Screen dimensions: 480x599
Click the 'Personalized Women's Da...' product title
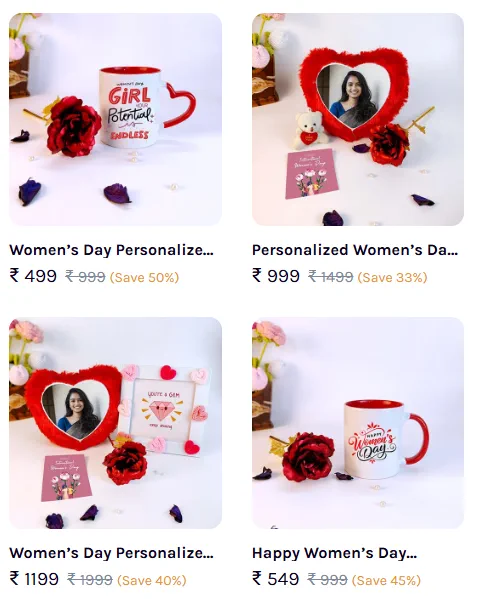(x=355, y=250)
